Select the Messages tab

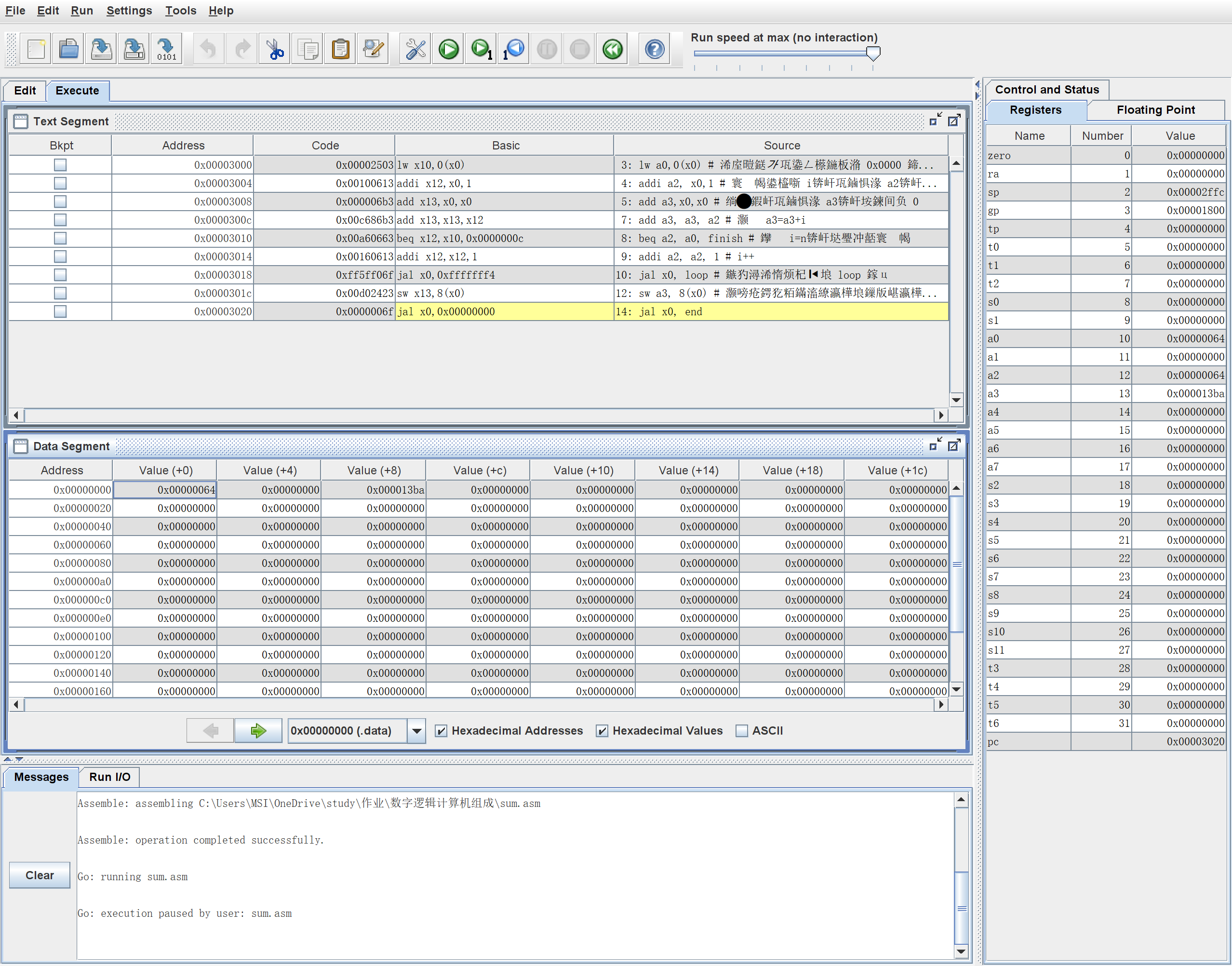click(x=41, y=777)
